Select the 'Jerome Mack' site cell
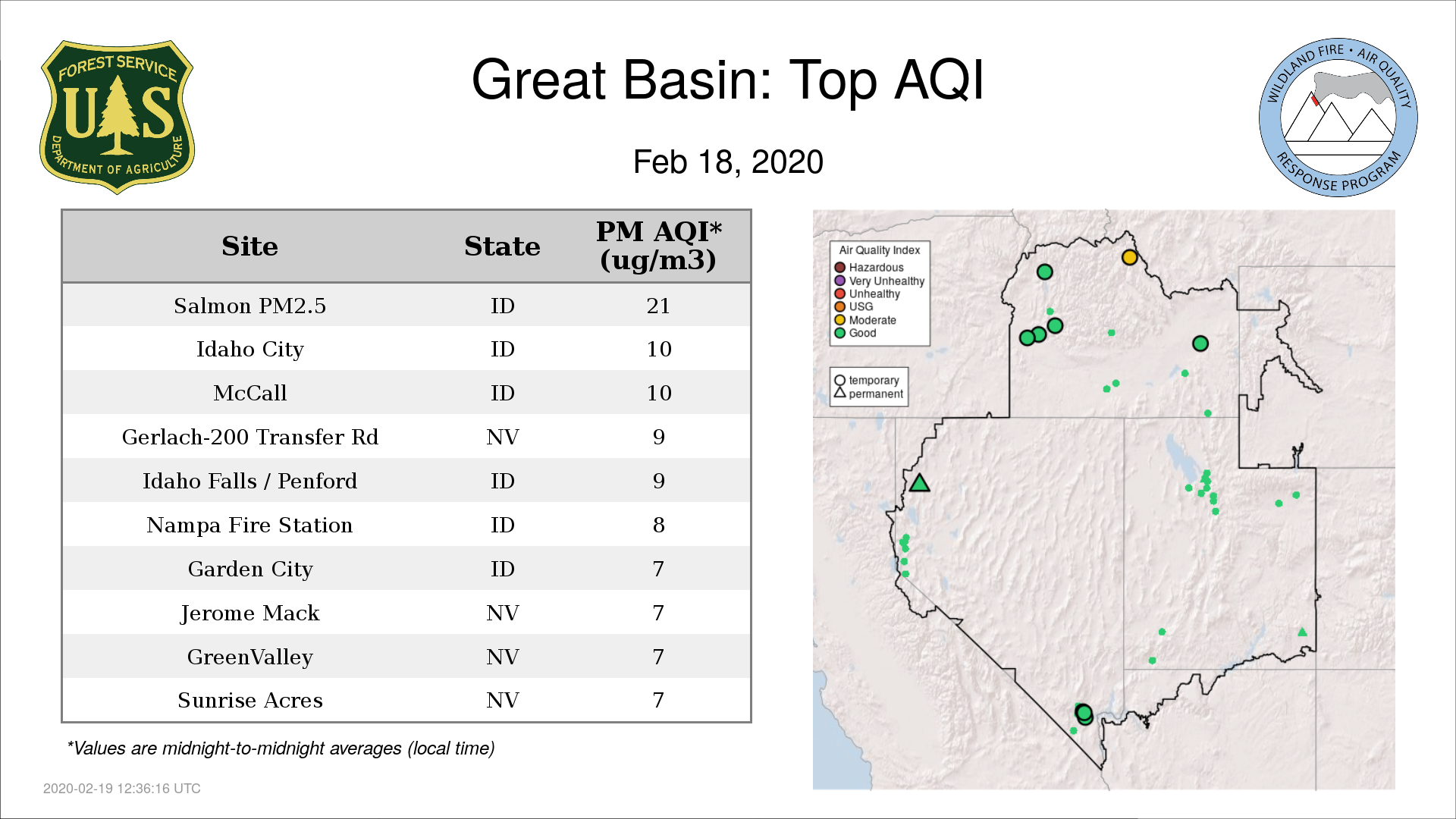The width and height of the screenshot is (1456, 819). coord(249,613)
